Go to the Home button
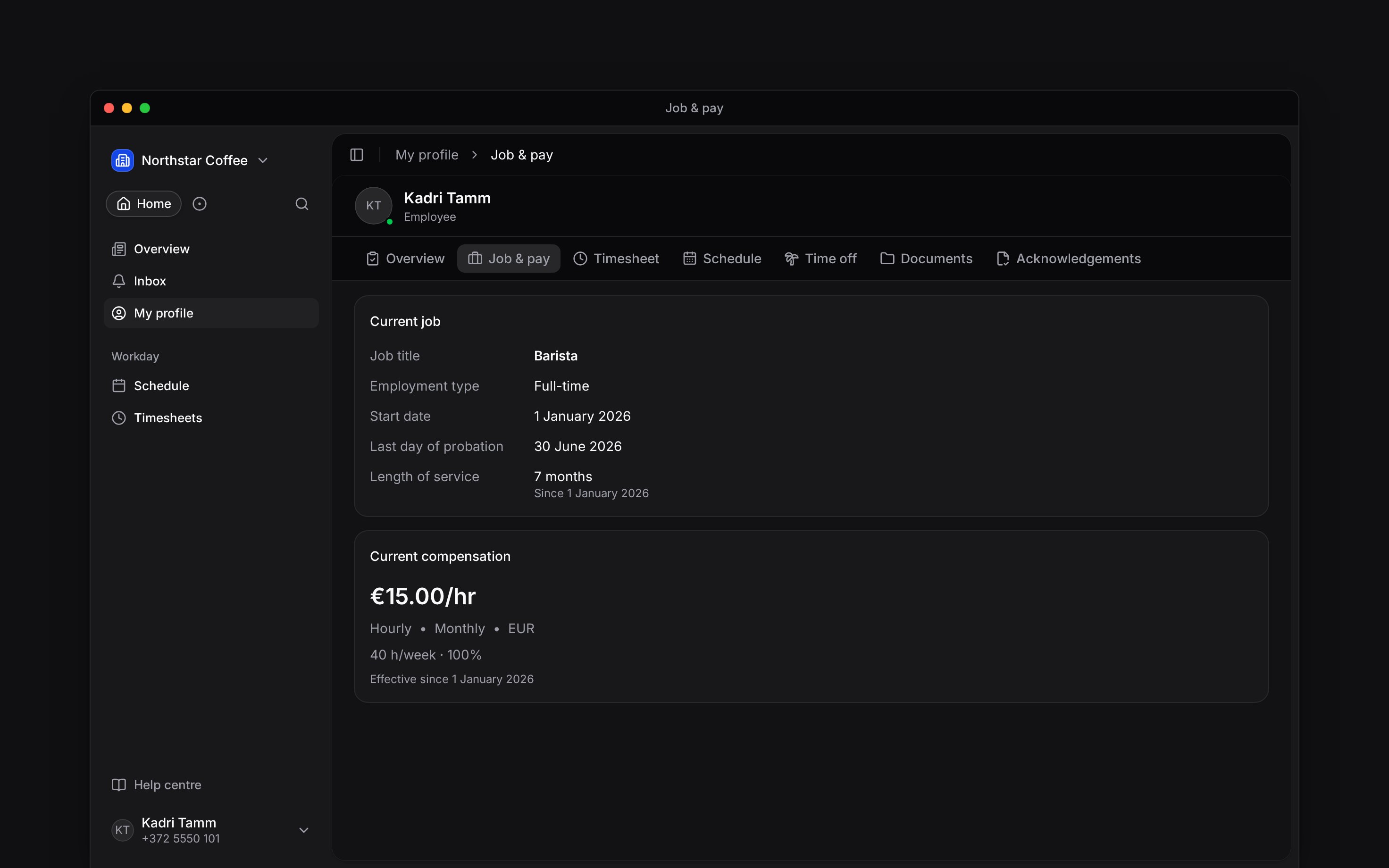The image size is (1389, 868). coord(143,204)
